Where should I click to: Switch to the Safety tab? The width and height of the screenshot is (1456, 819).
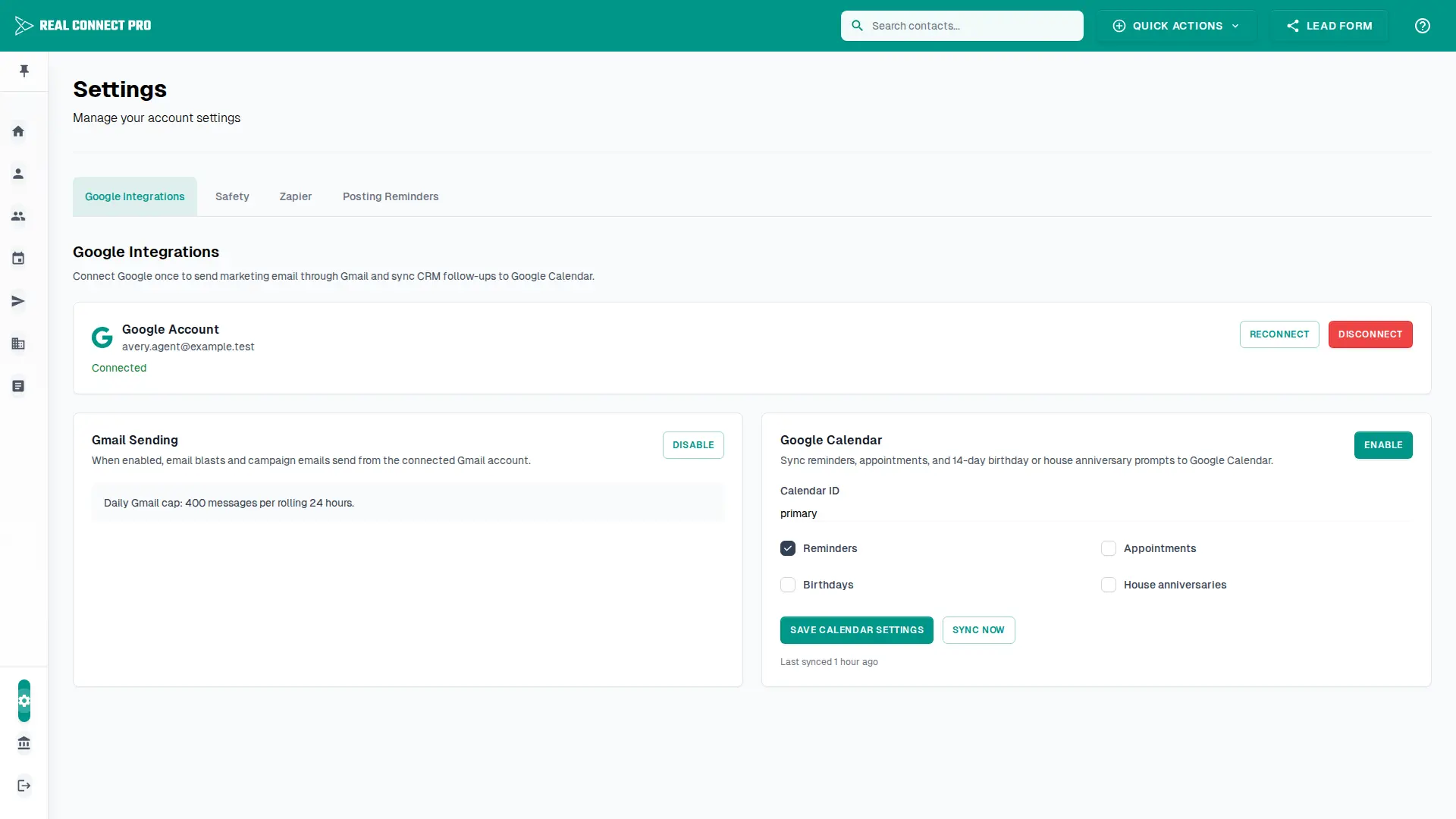click(232, 196)
